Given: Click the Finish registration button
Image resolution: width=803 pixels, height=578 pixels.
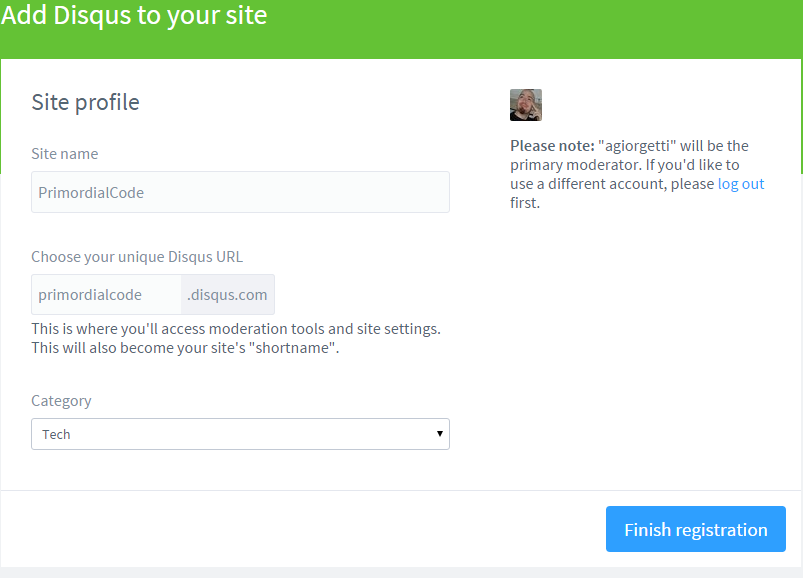Looking at the screenshot, I should pos(695,529).
